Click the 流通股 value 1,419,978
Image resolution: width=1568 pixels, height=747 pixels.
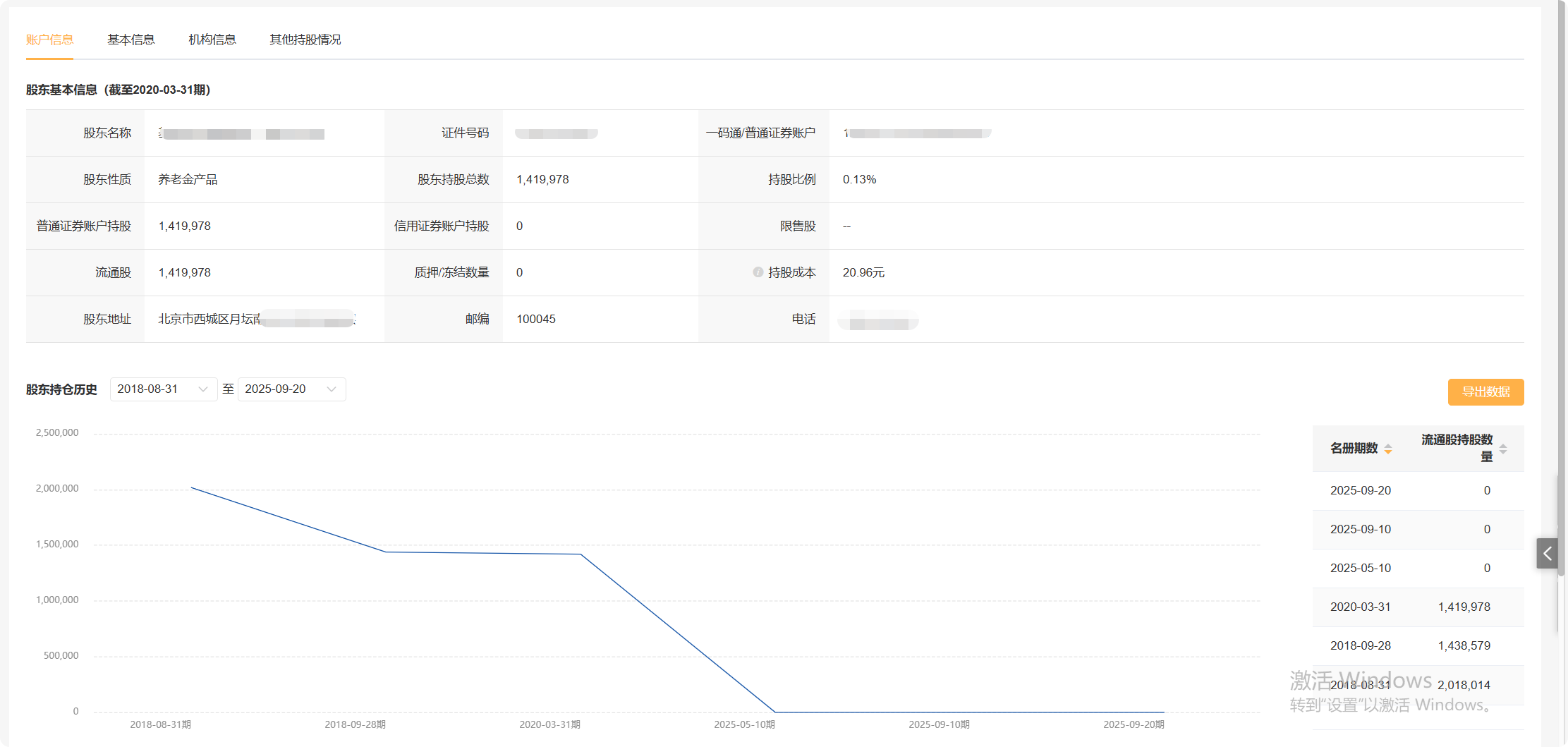click(185, 273)
